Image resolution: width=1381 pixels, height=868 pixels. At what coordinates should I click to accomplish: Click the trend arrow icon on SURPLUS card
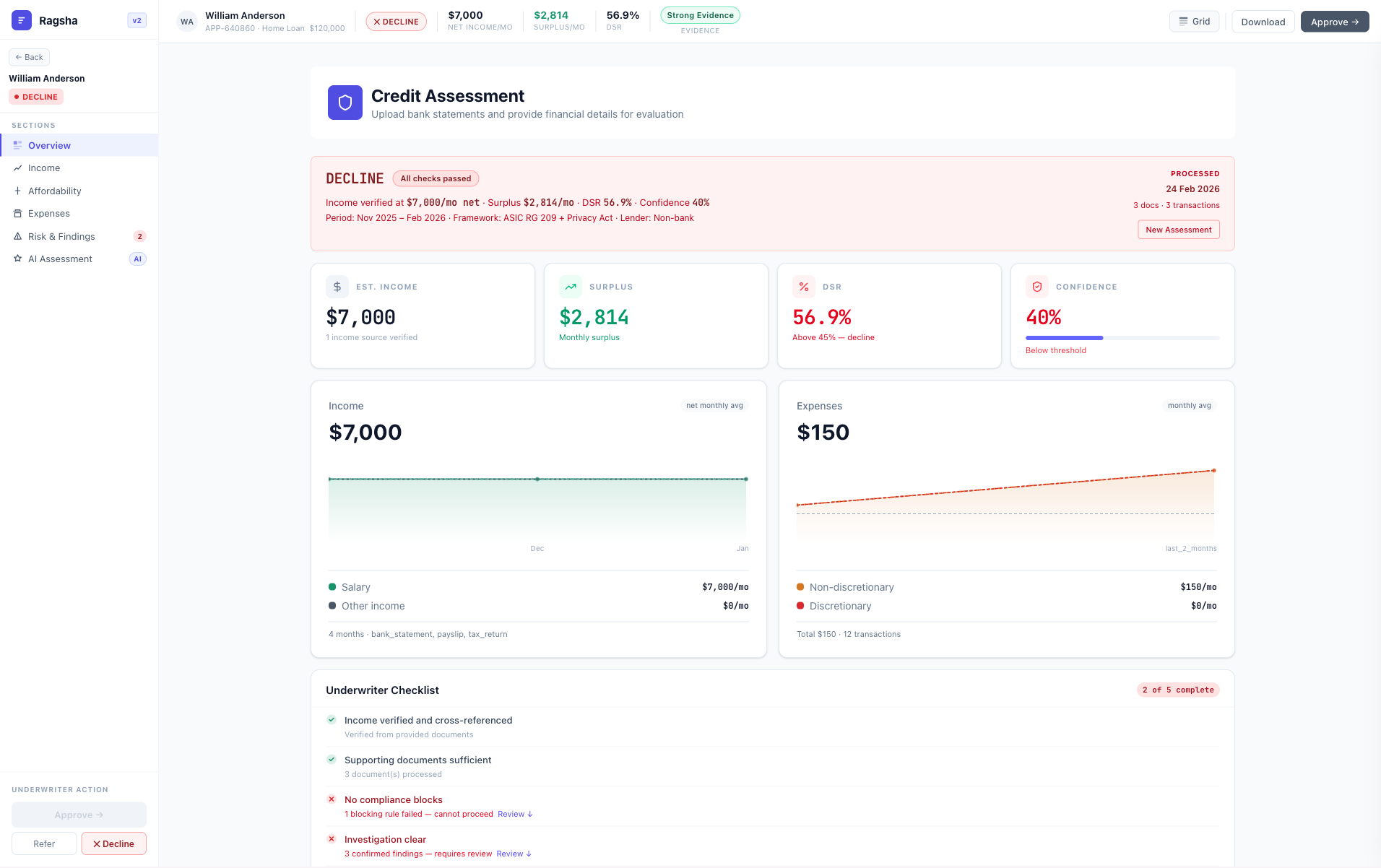click(570, 287)
